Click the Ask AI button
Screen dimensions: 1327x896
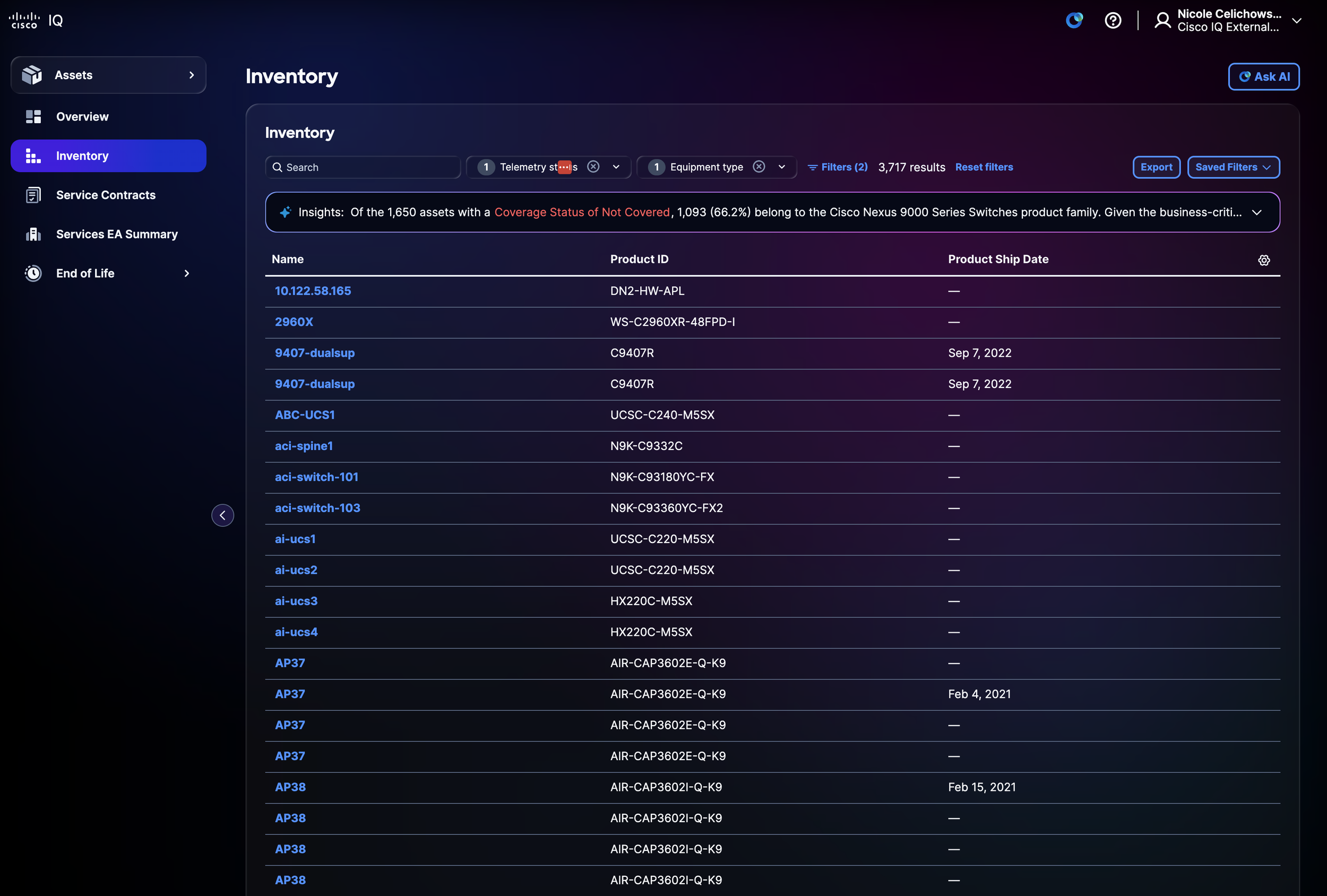(x=1264, y=76)
